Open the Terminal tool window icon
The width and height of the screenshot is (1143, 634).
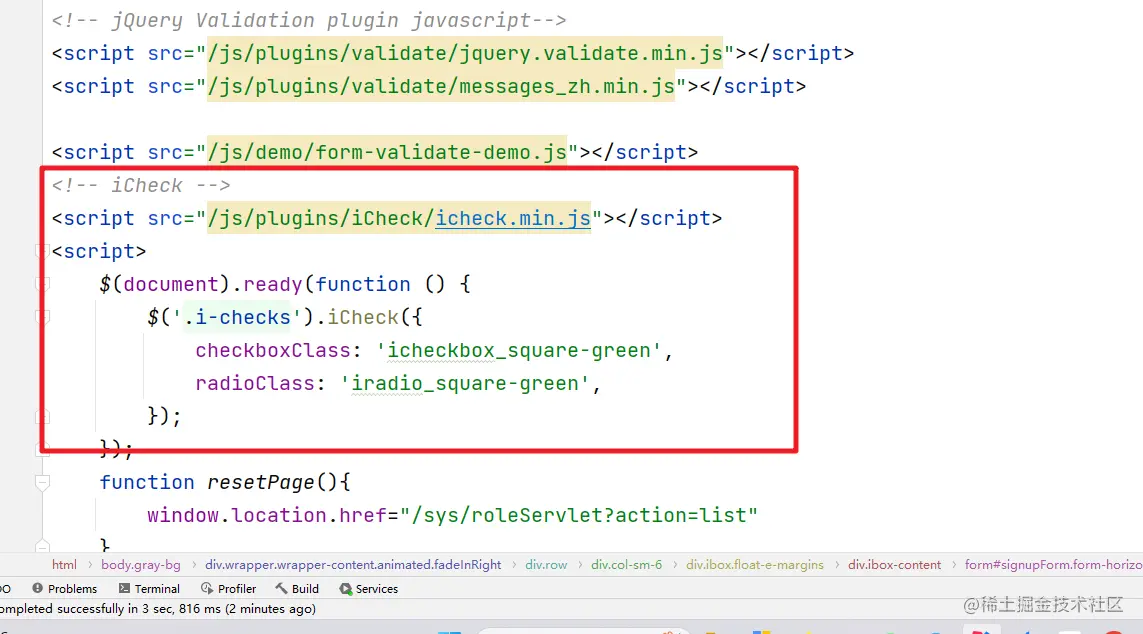pos(124,588)
